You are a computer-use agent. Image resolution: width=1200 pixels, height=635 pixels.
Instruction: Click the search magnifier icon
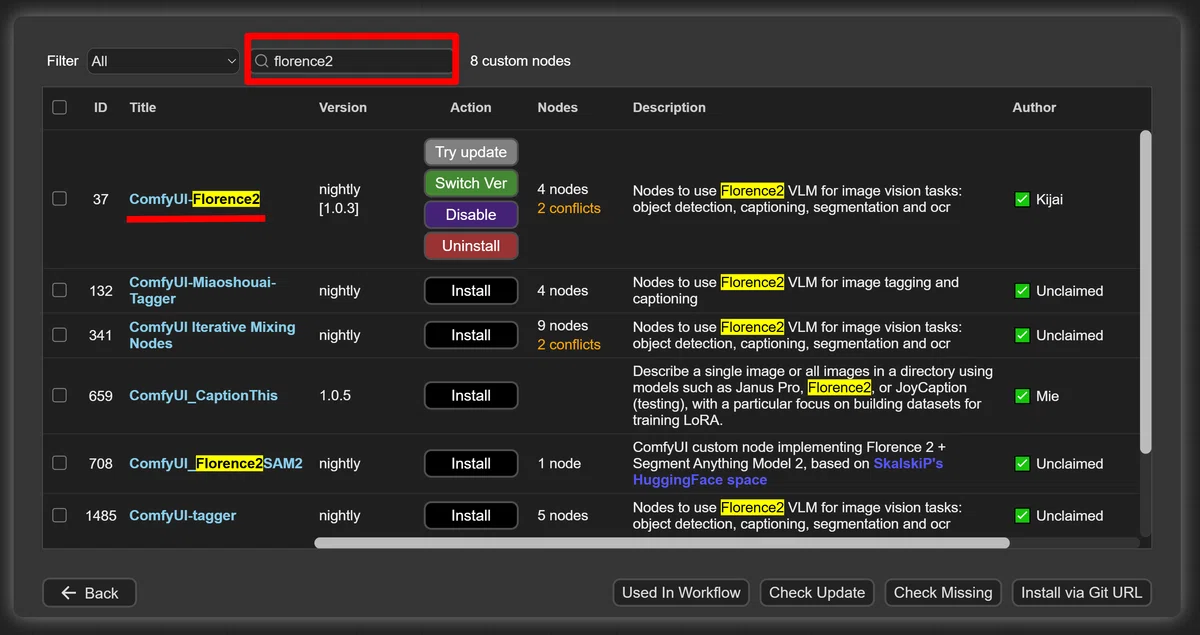pyautogui.click(x=262, y=61)
